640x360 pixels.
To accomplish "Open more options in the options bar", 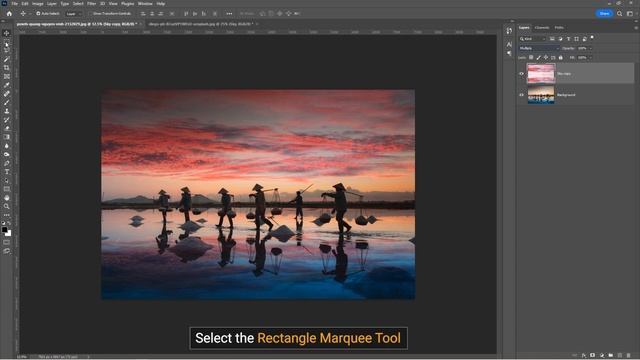I will [229, 13].
